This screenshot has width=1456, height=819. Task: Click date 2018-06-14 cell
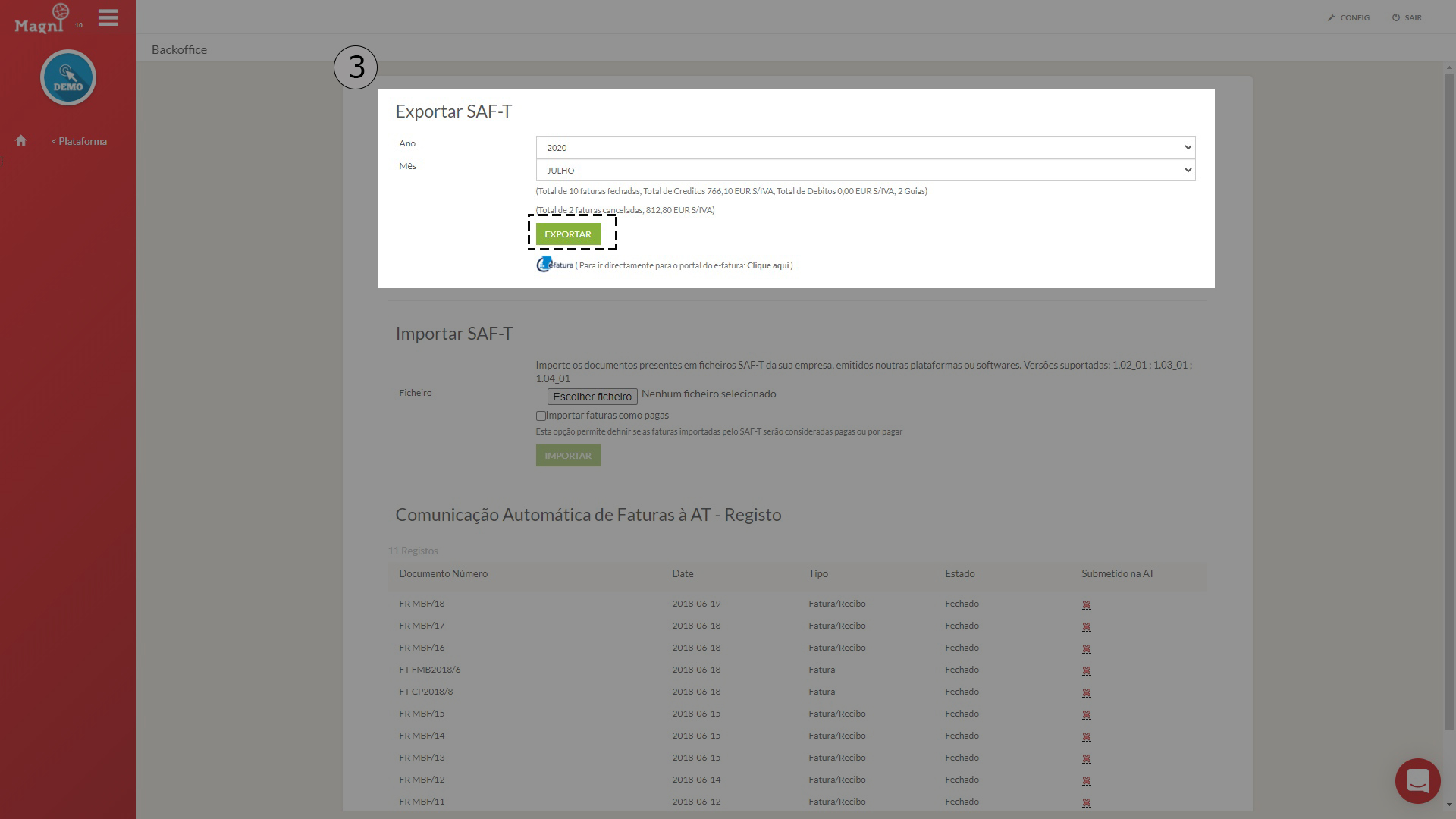click(696, 780)
